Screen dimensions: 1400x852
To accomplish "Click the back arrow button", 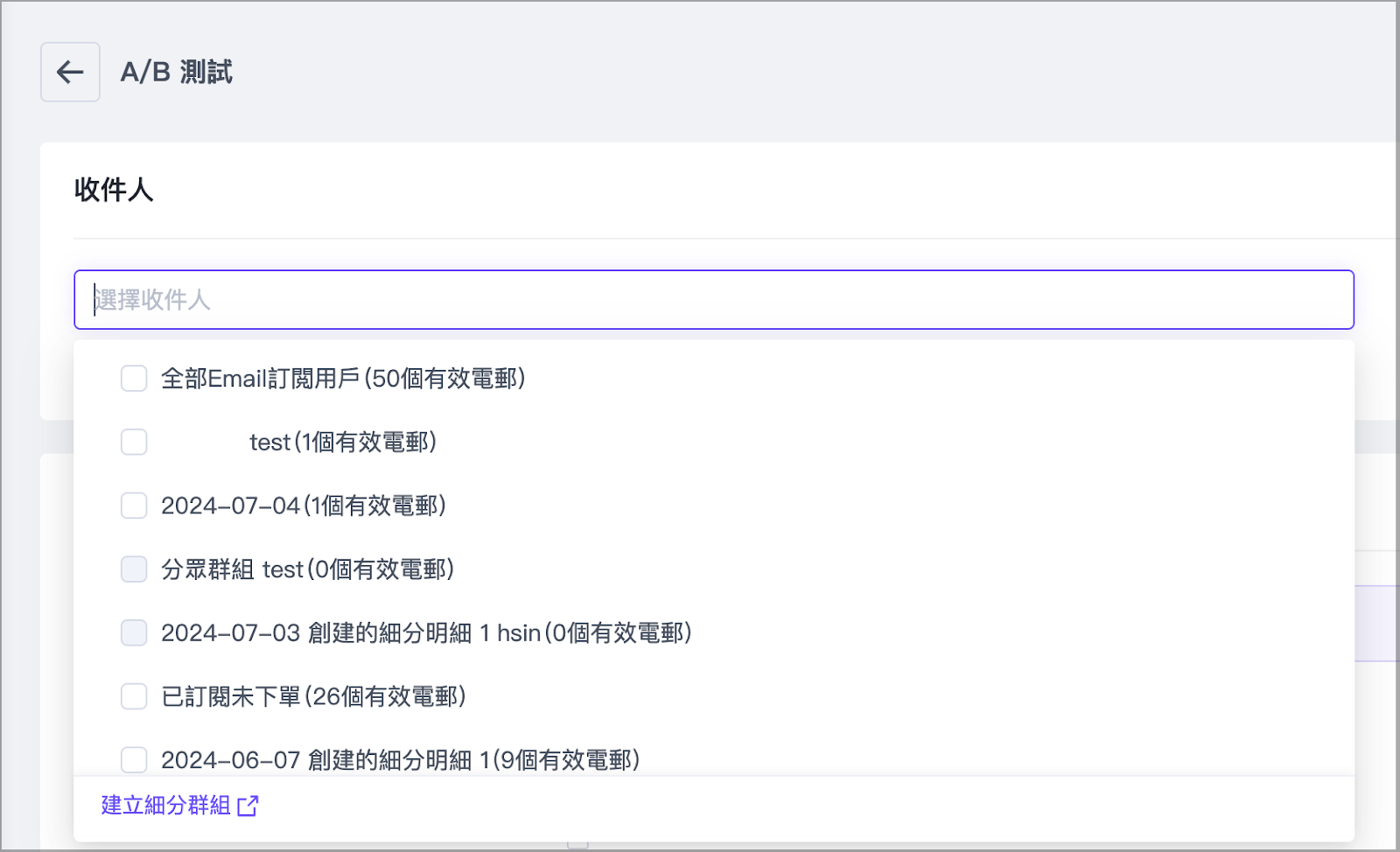I will click(x=70, y=72).
